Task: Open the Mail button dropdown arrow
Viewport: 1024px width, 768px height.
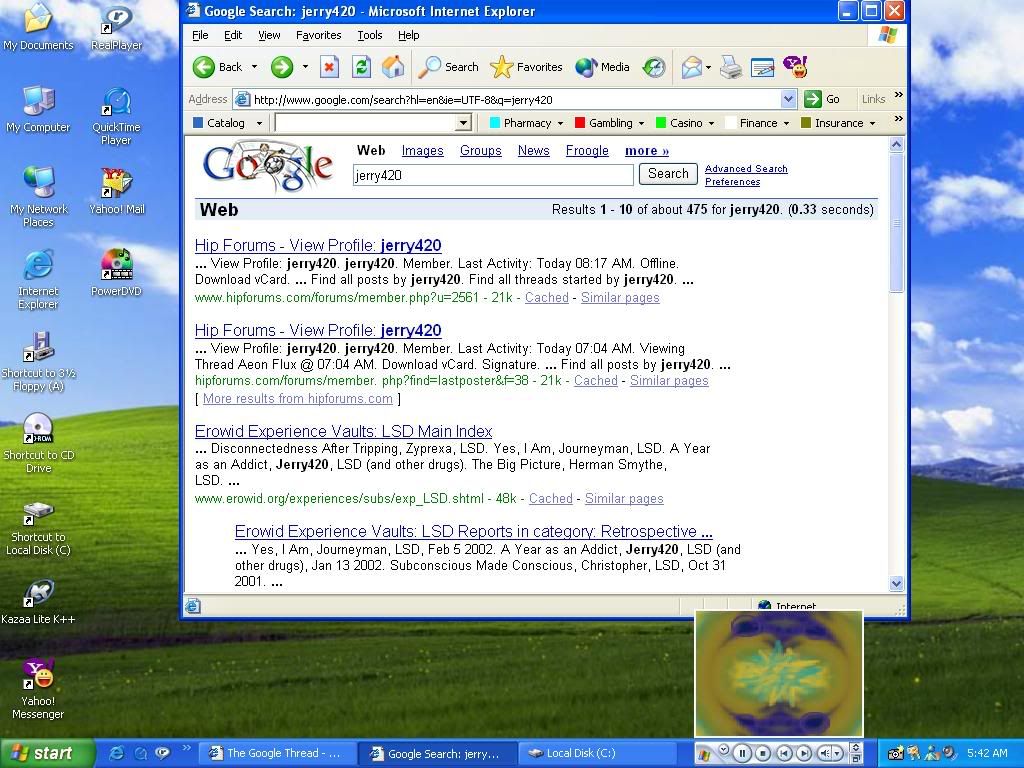Action: tap(708, 67)
